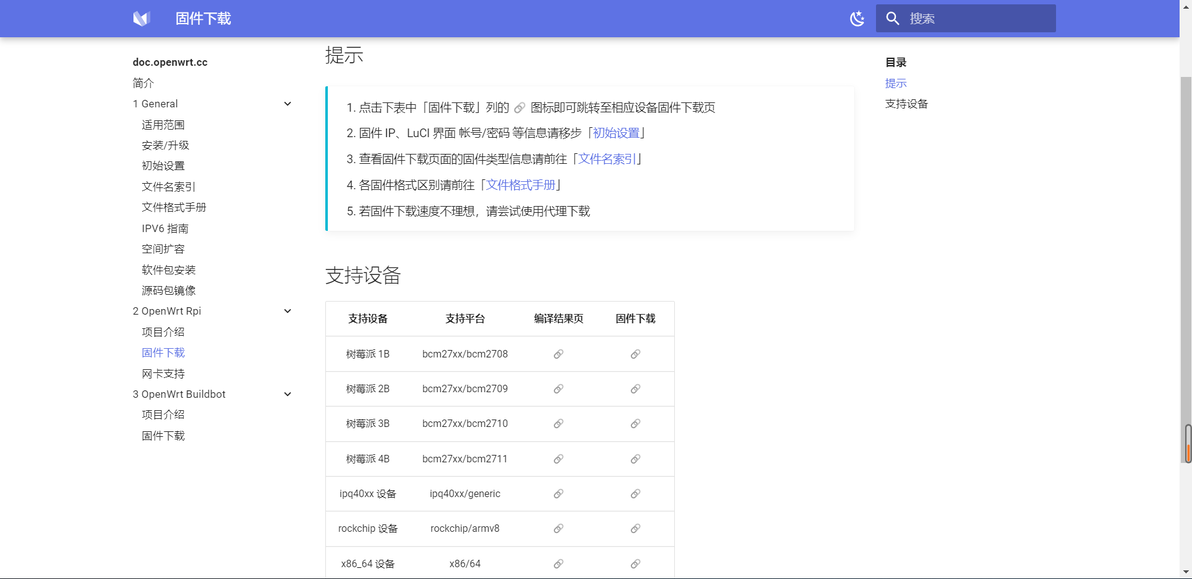Image resolution: width=1192 pixels, height=579 pixels.
Task: Click the site logo in header
Action: point(141,18)
